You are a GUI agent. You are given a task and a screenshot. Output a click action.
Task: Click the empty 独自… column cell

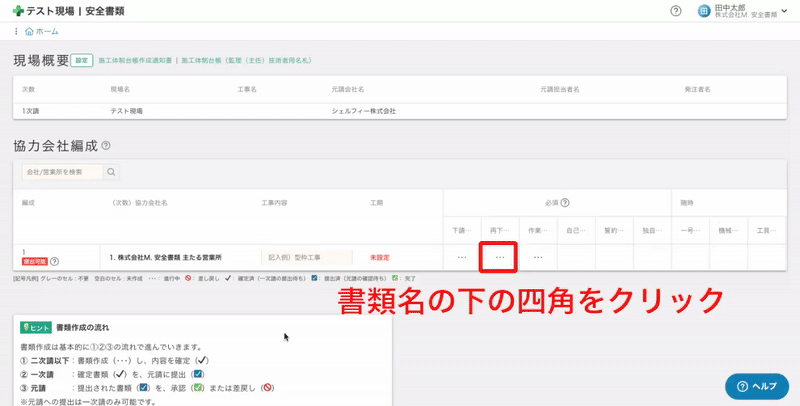coord(652,258)
